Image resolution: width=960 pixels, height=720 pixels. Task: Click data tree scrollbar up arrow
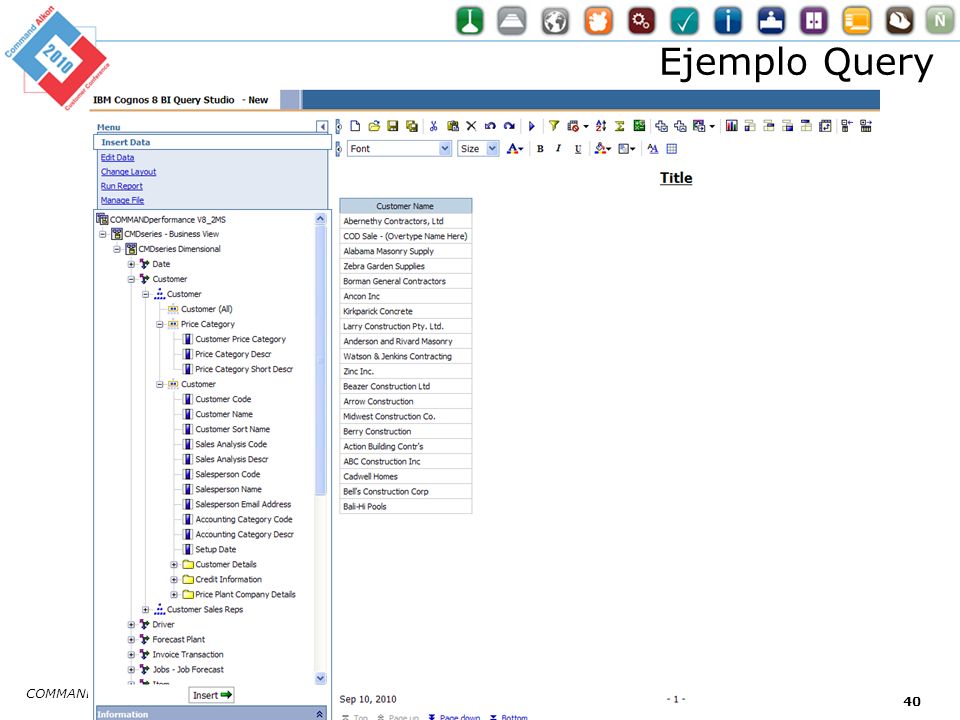click(321, 219)
